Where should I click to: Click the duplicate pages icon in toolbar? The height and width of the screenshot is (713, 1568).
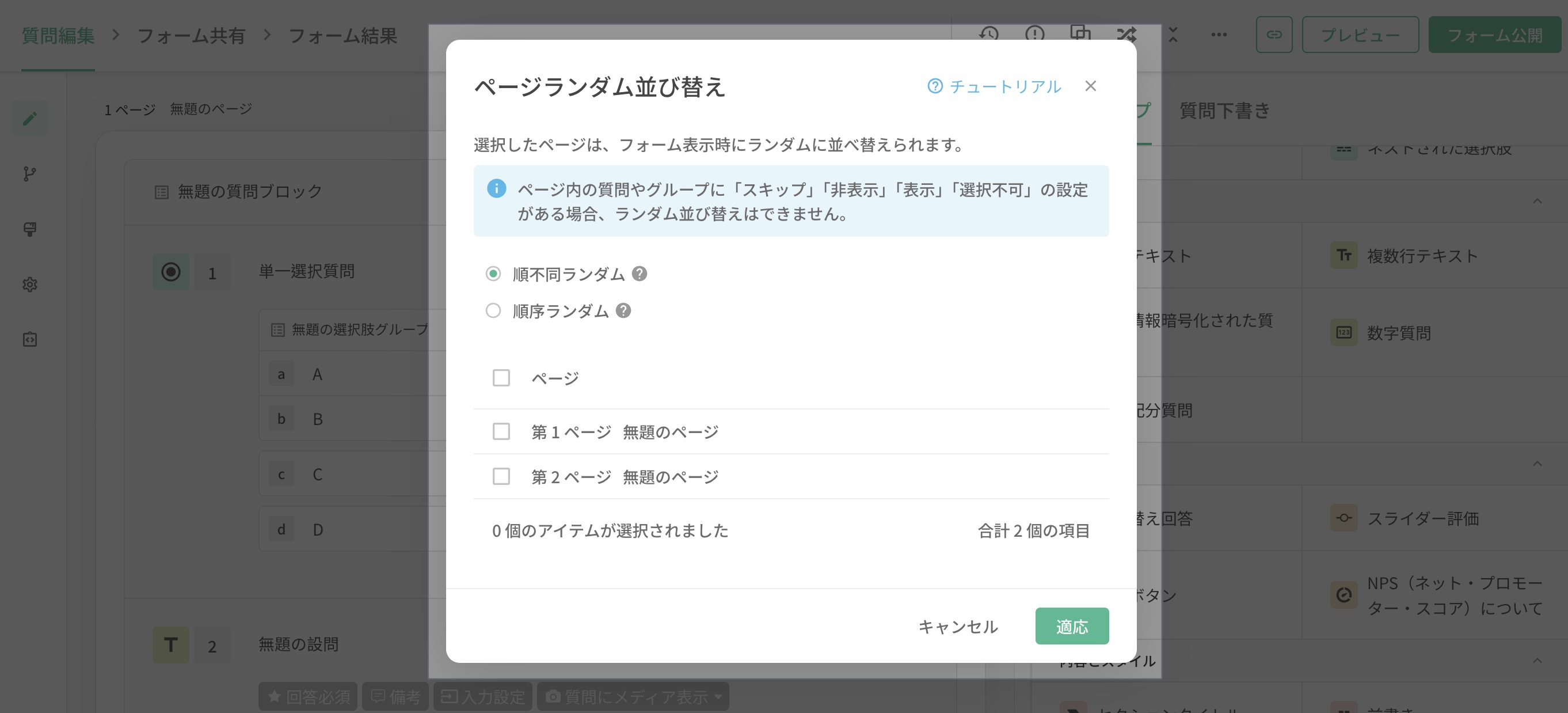point(1080,33)
